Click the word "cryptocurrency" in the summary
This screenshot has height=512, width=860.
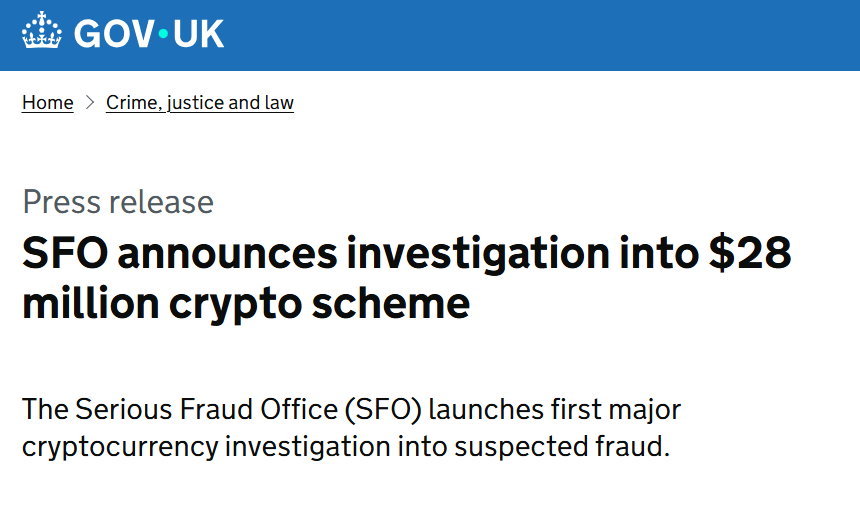tap(120, 446)
